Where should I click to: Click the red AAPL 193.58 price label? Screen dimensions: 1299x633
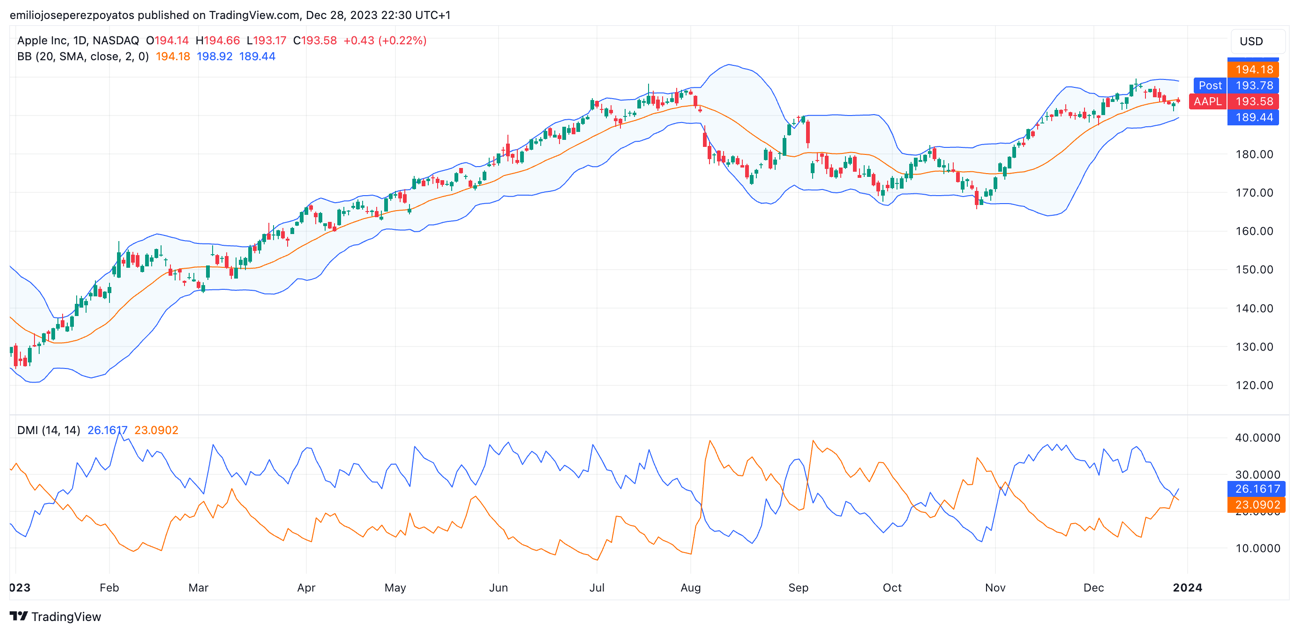pos(1234,102)
